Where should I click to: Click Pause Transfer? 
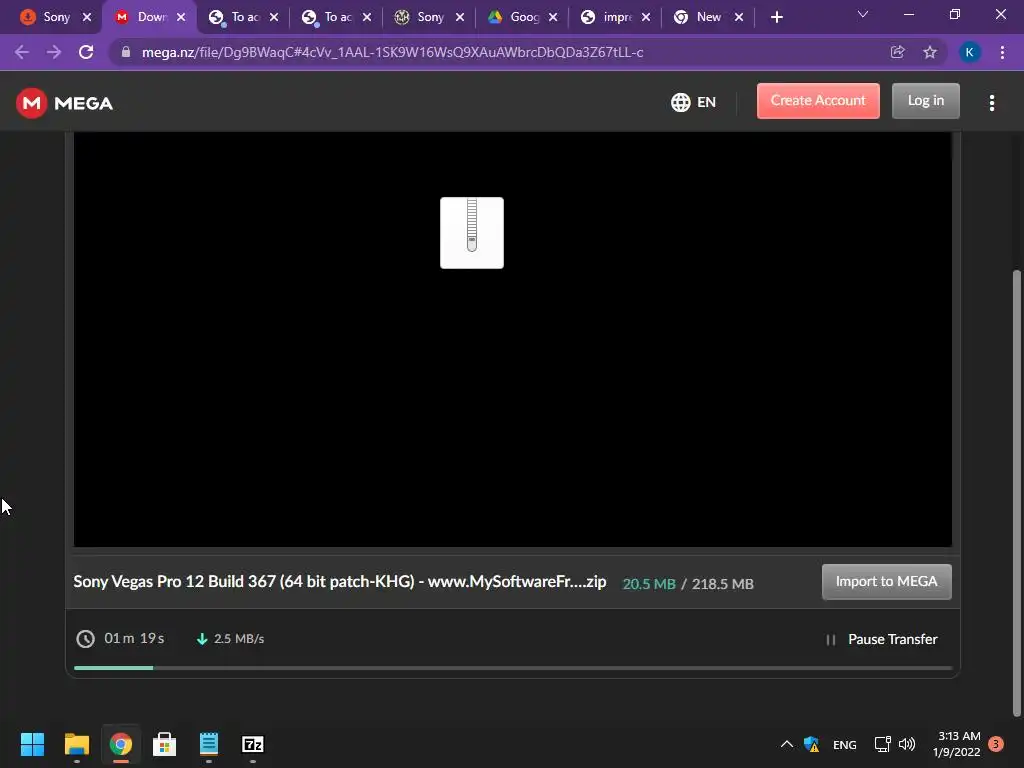pyautogui.click(x=882, y=639)
